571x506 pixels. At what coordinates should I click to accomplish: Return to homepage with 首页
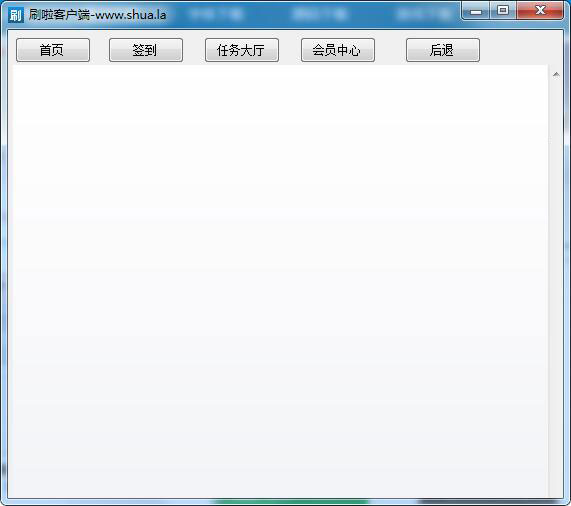click(x=53, y=50)
